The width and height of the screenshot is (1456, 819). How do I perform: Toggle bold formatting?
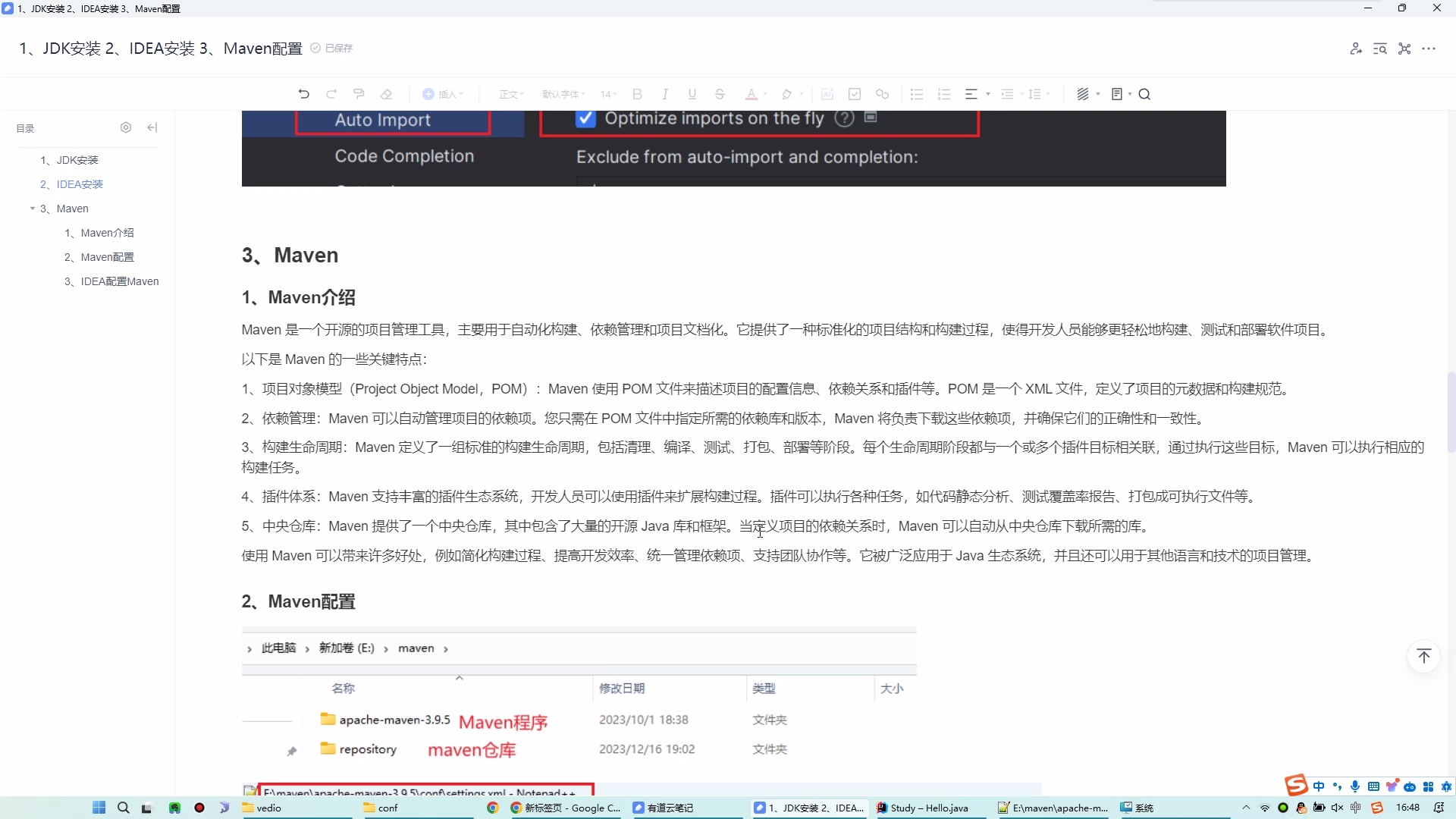tap(636, 93)
